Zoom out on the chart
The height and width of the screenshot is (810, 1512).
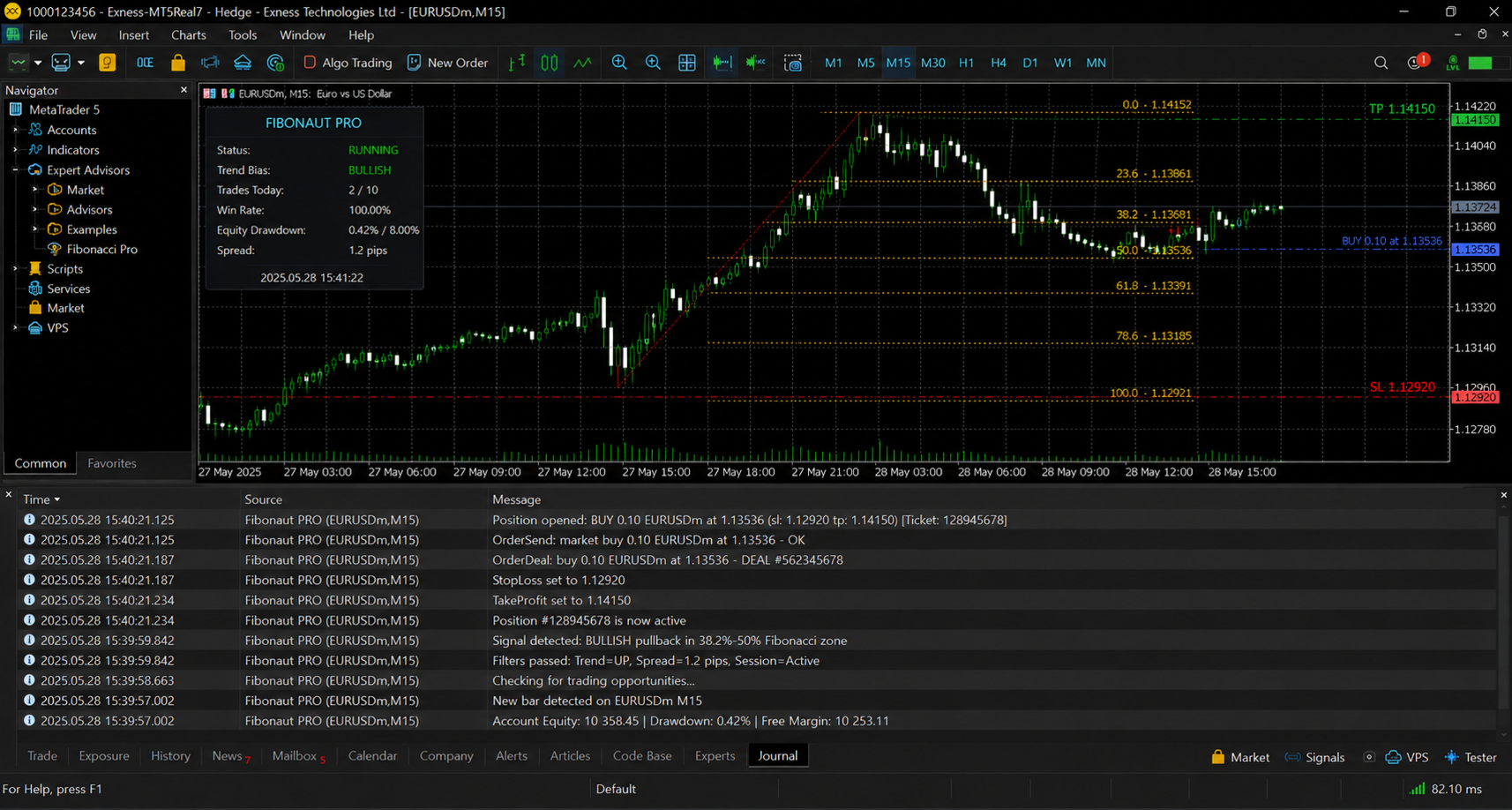click(x=653, y=63)
